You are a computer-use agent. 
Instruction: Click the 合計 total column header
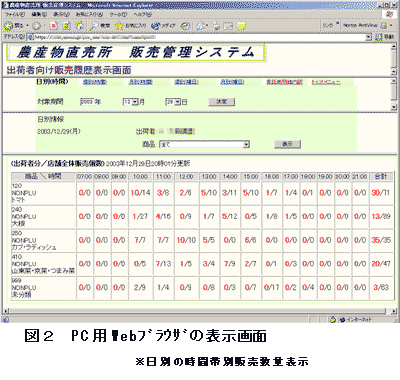[381, 176]
